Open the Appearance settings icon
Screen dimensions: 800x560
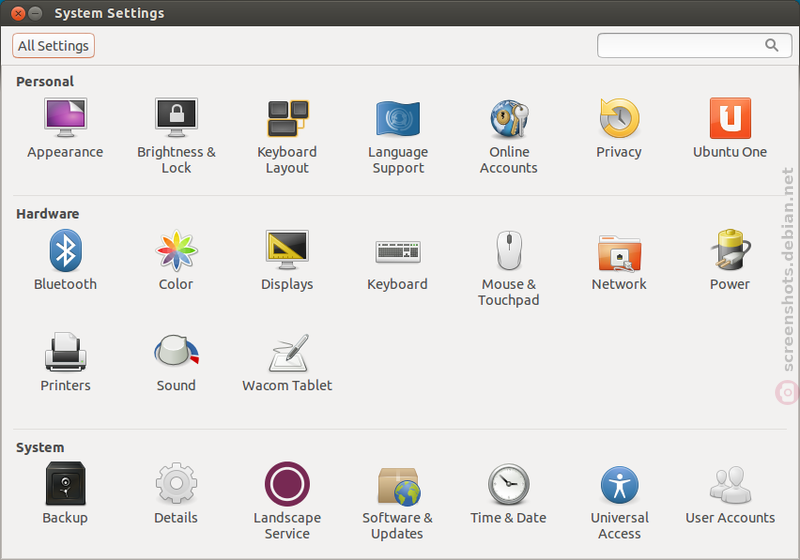click(65, 118)
